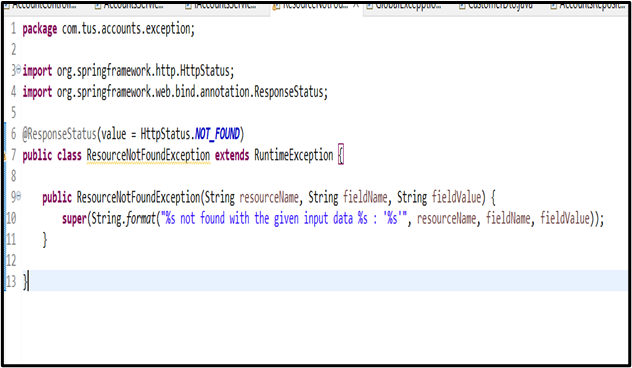Screen dimensions: 632x368
Task: Open the GlobalException editor tab
Action: point(404,6)
